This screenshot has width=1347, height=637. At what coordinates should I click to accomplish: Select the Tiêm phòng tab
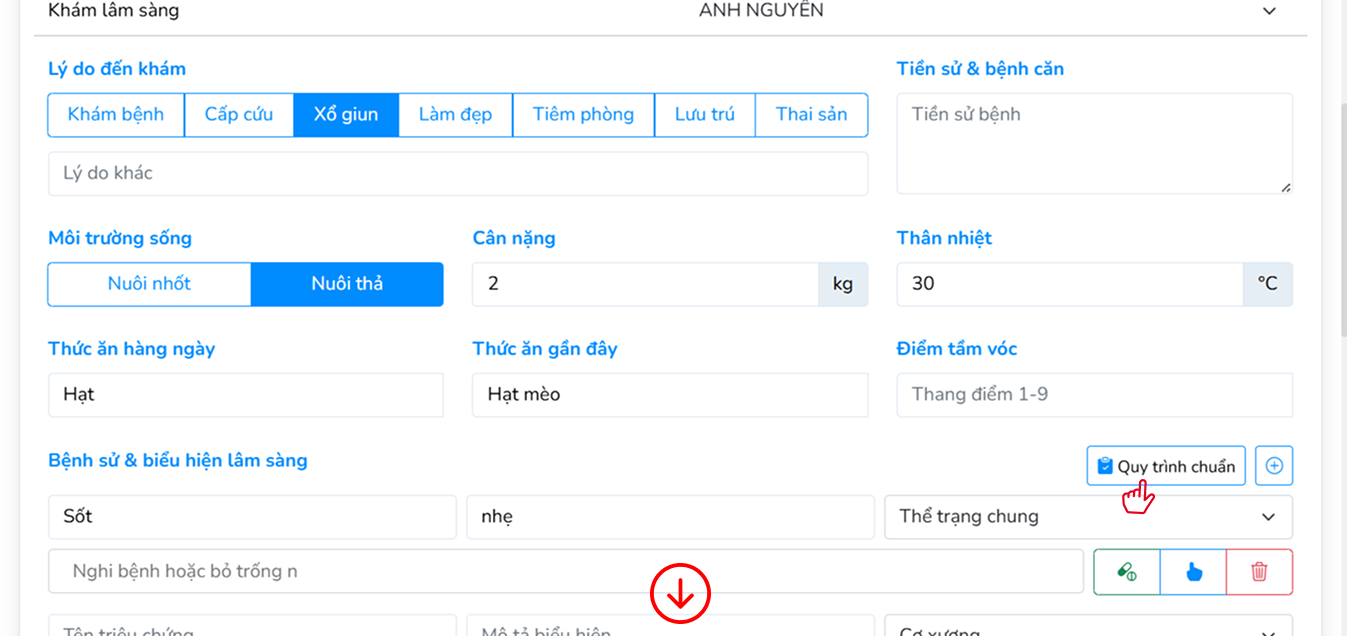coord(583,114)
